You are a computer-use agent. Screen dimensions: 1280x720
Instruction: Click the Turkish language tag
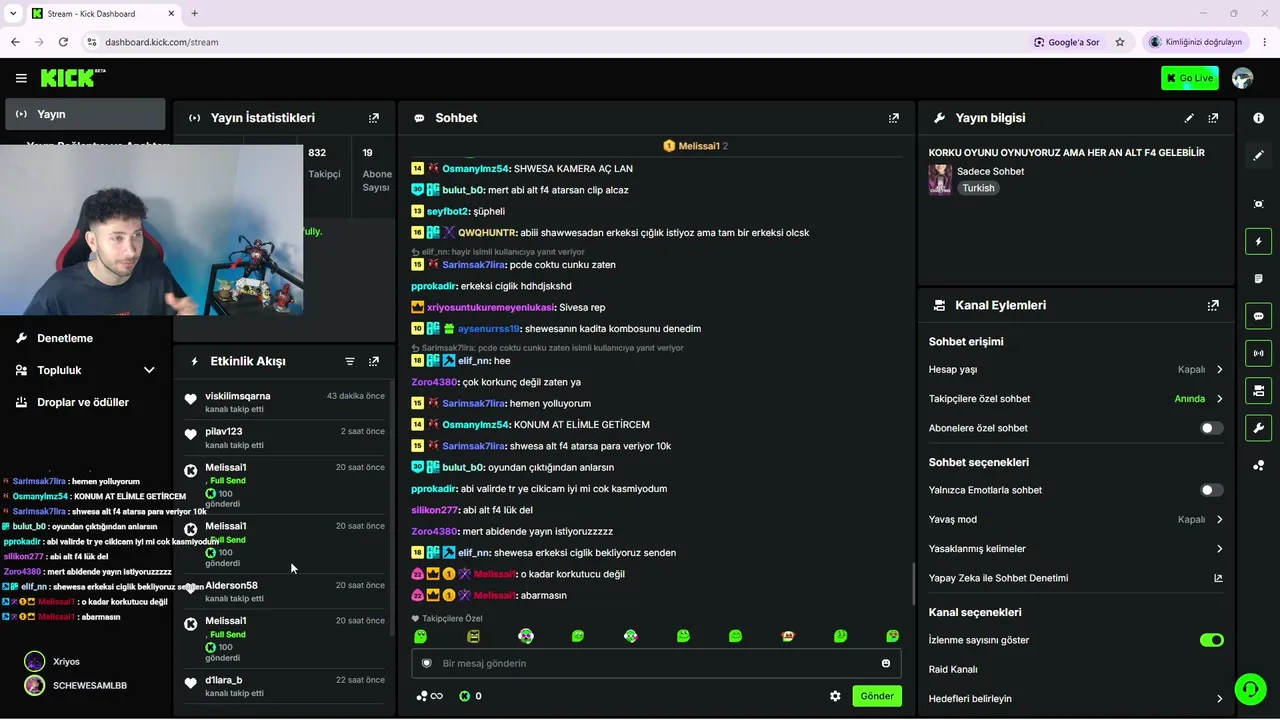pos(978,188)
